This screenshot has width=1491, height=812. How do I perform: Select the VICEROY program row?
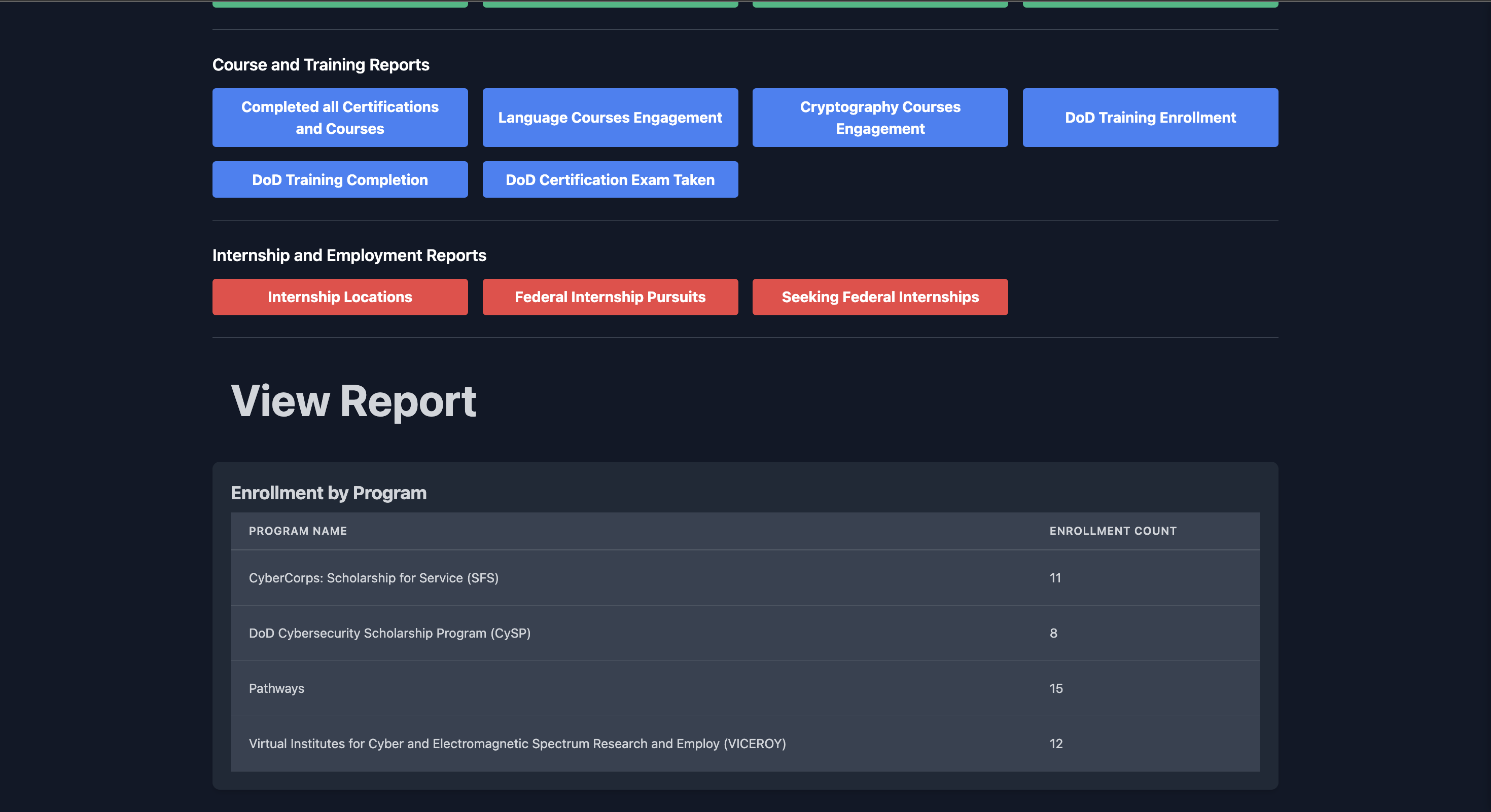(517, 744)
